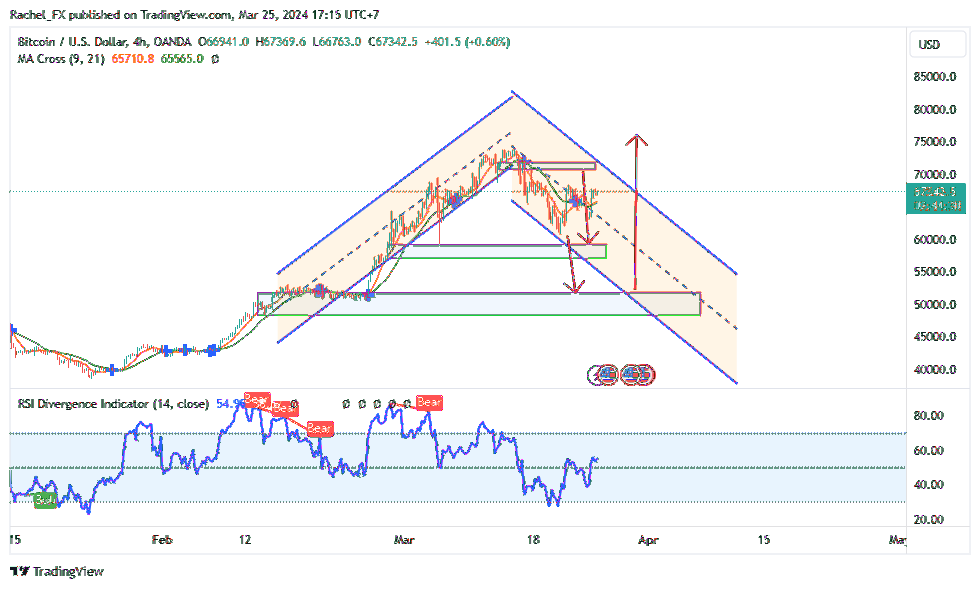This screenshot has width=980, height=589.
Task: Click the 50000.0 price axis label
Action: click(935, 305)
